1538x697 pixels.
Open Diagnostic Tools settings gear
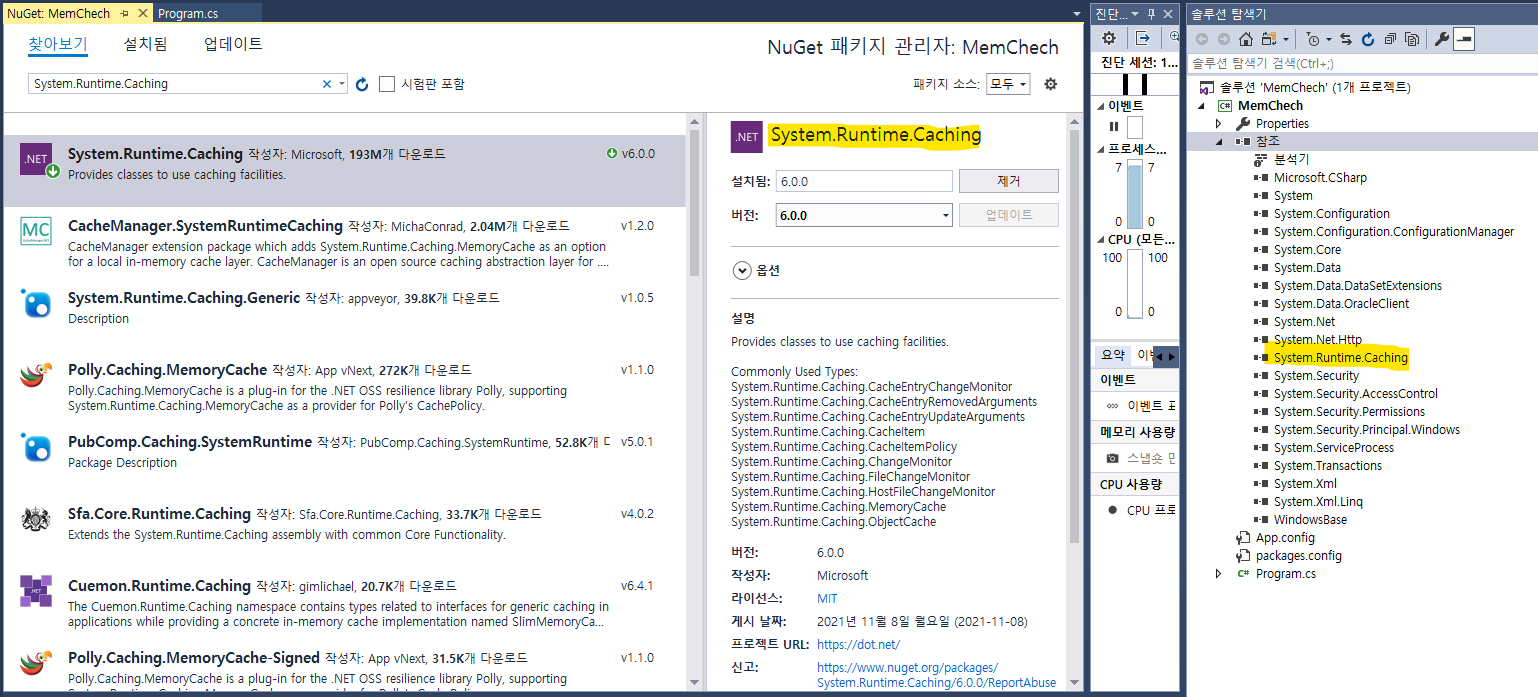tap(1108, 38)
